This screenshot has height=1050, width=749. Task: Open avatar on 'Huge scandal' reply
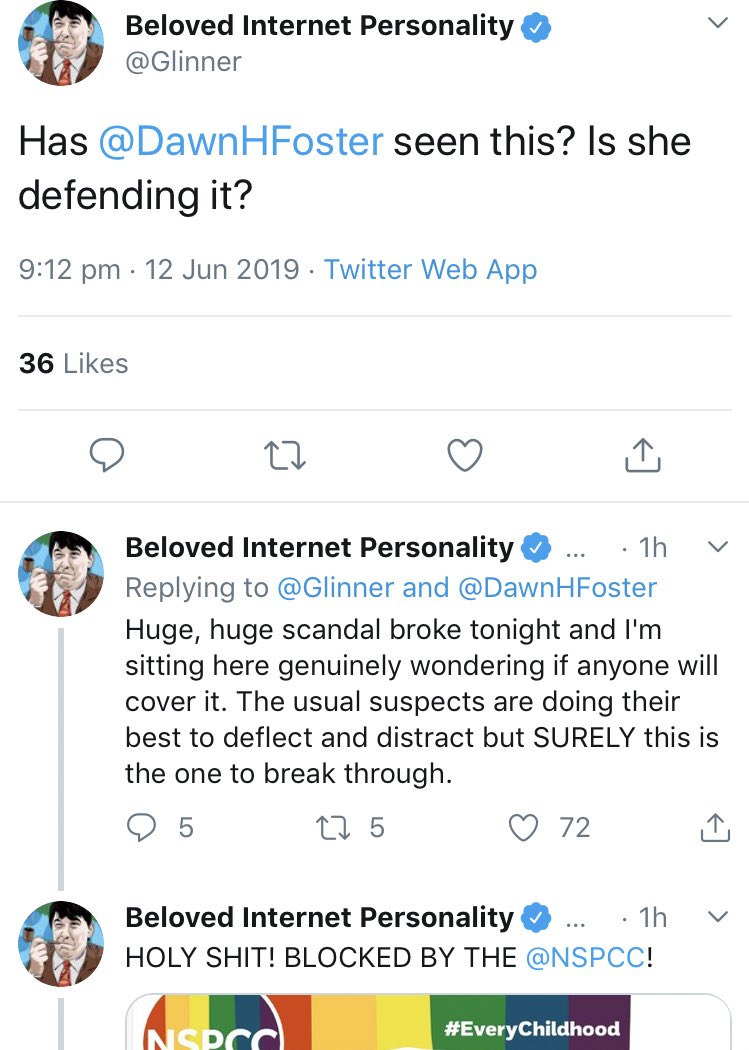click(62, 573)
